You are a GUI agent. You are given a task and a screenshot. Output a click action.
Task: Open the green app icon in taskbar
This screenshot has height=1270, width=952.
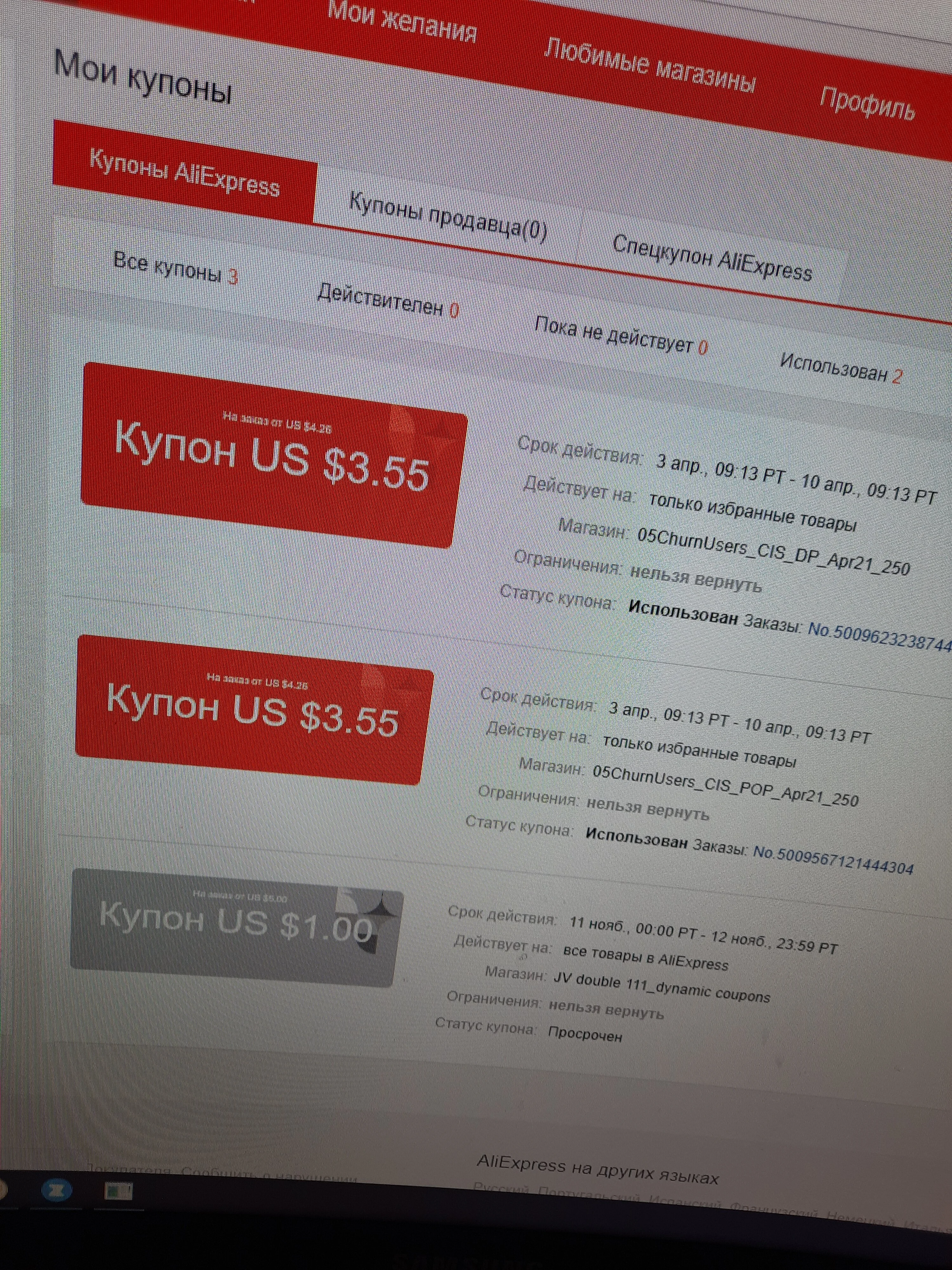click(119, 1191)
